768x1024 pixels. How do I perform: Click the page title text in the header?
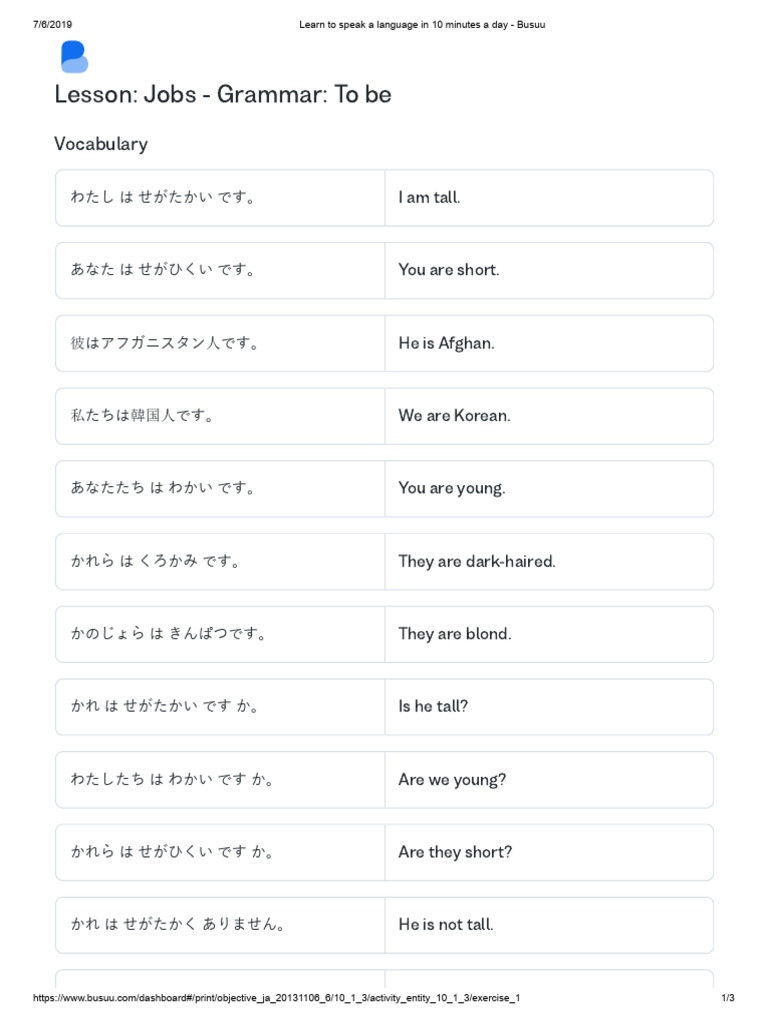tap(422, 25)
